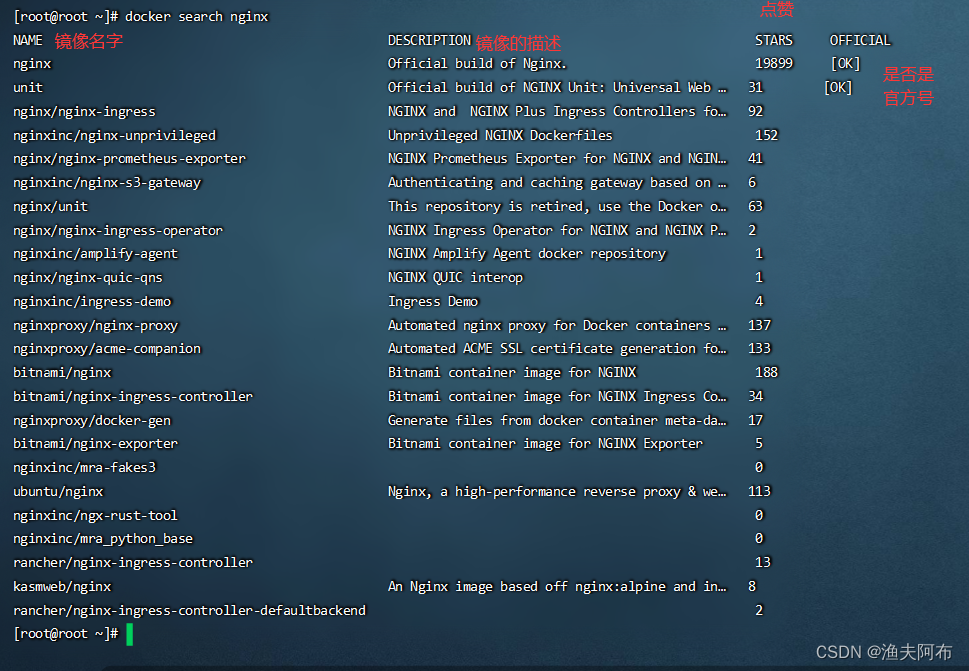Click the image name nginxinc/nginx-s3-gateway
Screen dimensions: 969x671
point(107,183)
